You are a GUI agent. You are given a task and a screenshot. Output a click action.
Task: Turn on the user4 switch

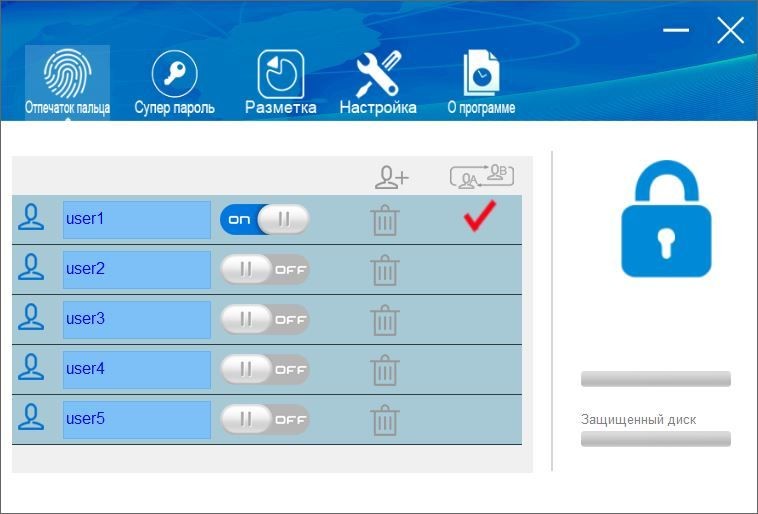[x=264, y=369]
